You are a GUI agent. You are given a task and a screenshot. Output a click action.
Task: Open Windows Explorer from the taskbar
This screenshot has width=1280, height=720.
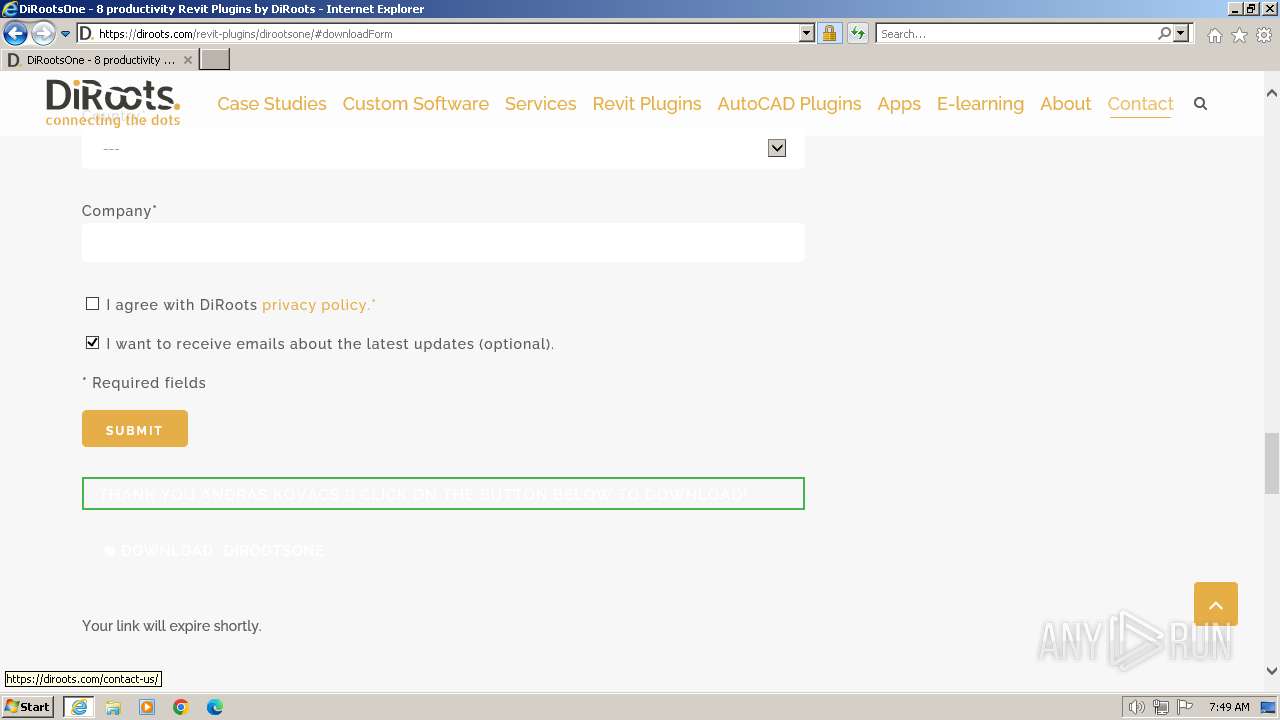[113, 707]
